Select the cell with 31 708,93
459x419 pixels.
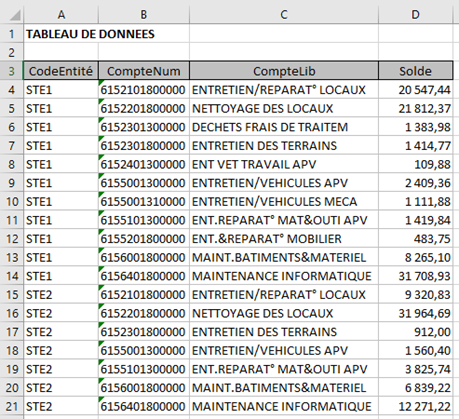[416, 276]
